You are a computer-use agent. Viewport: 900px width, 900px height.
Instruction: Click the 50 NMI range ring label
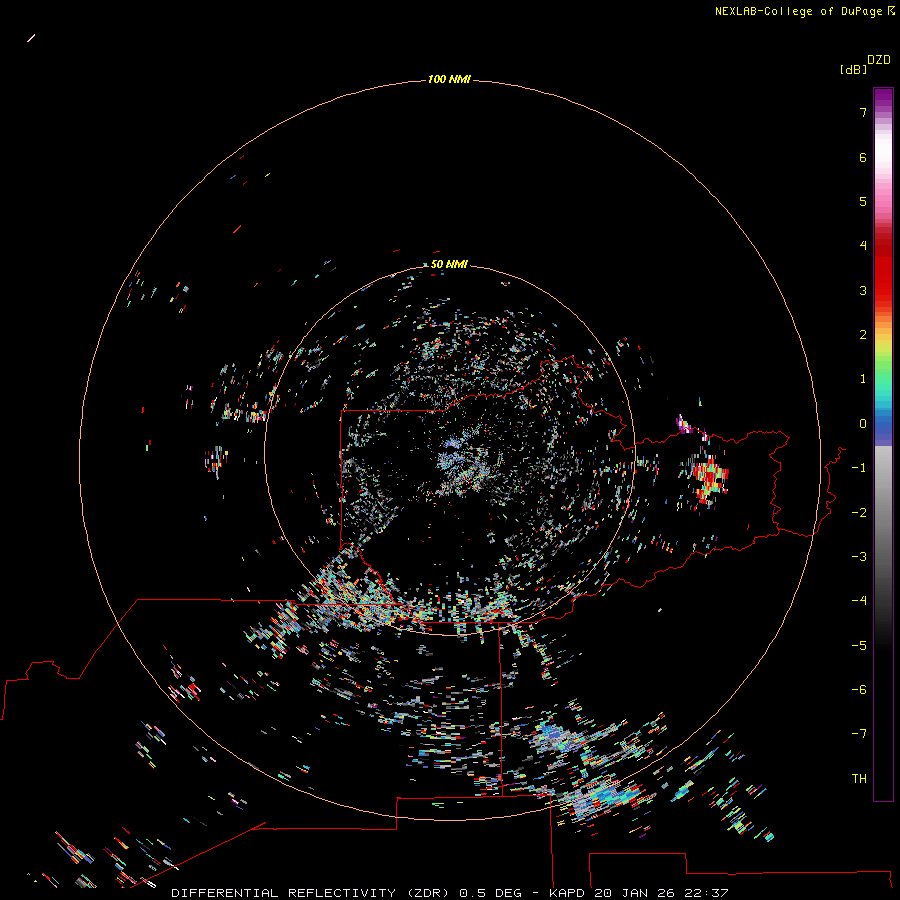(449, 264)
